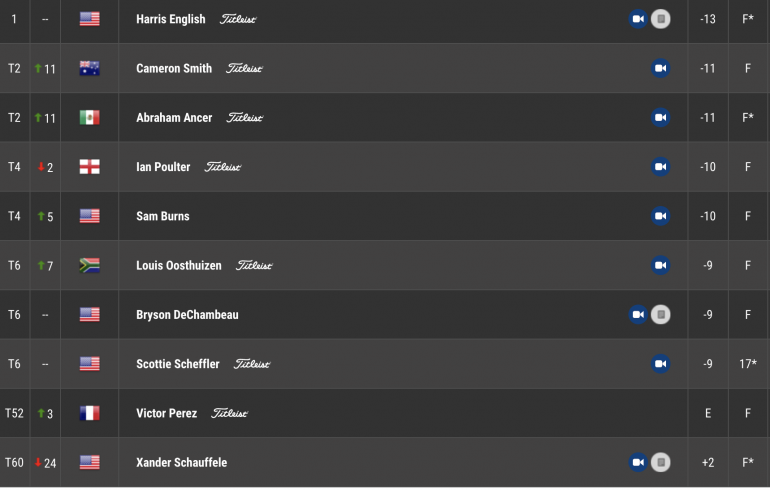The image size is (770, 490).
Task: Click Louis Oosthuizen's video camera icon
Action: coord(660,265)
